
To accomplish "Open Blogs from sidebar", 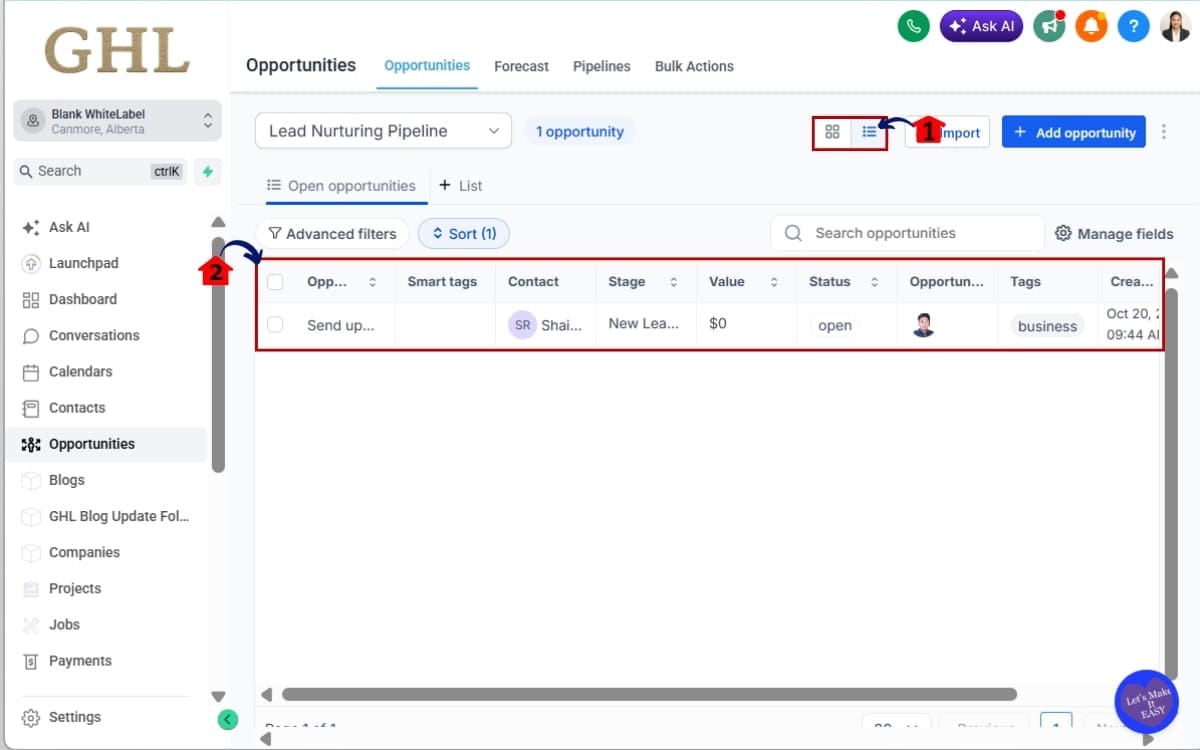I will point(66,480).
